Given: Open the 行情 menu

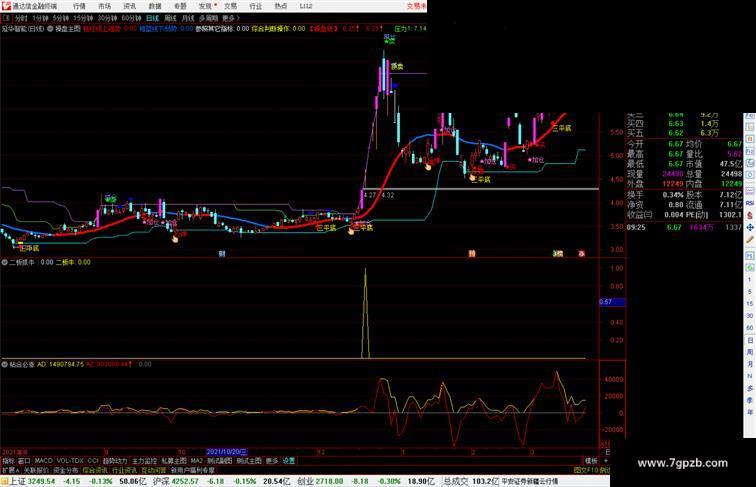Looking at the screenshot, I should (x=79, y=6).
